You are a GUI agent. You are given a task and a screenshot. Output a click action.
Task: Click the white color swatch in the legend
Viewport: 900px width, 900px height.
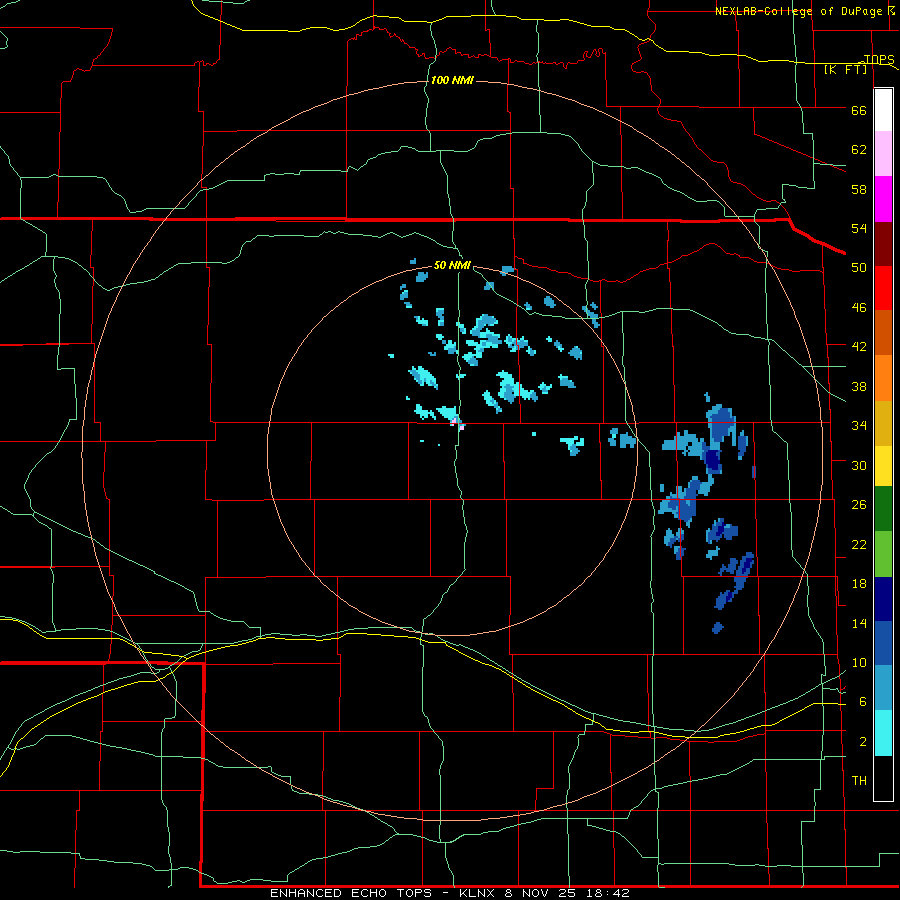pos(883,110)
